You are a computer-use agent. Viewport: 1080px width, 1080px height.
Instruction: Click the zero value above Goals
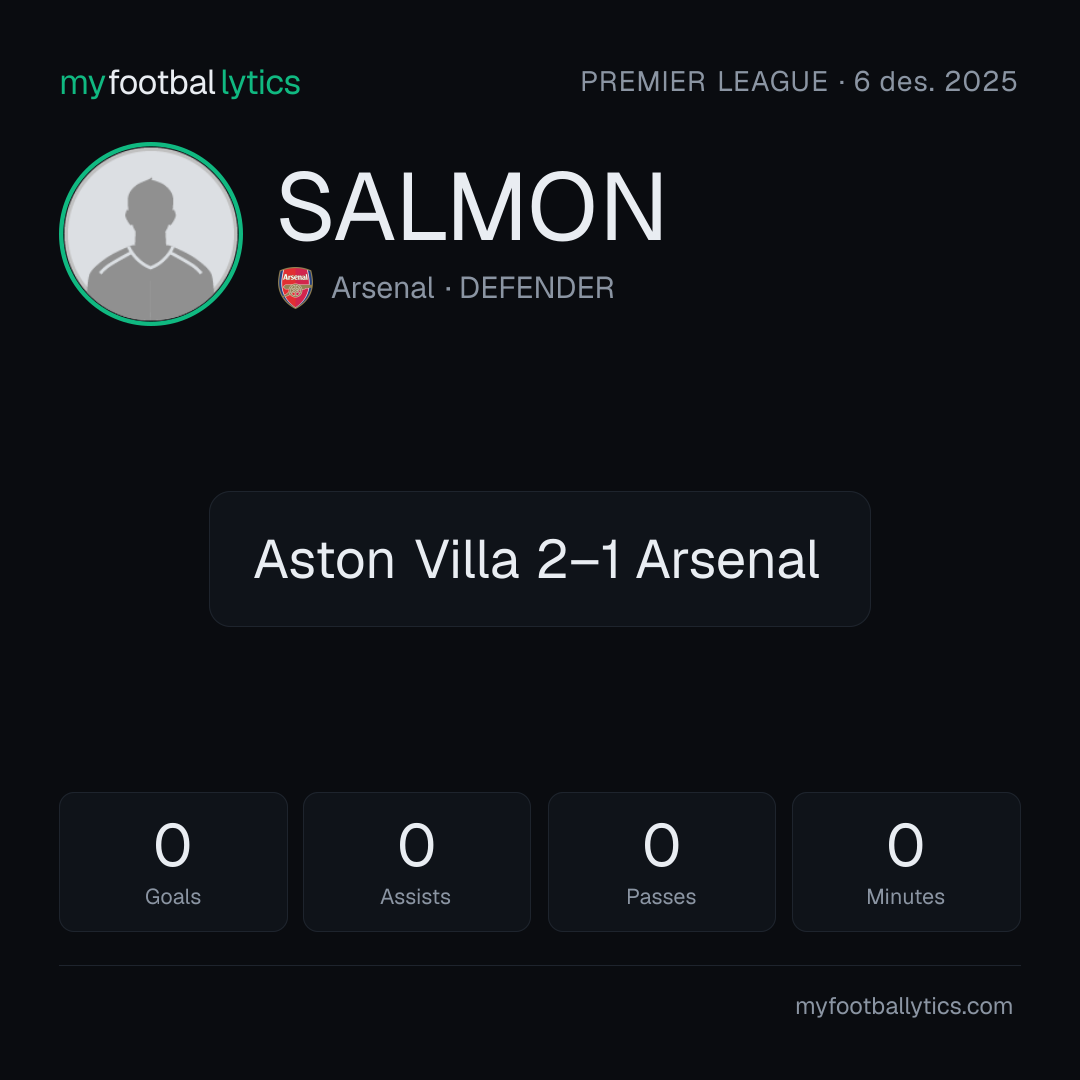click(x=172, y=845)
